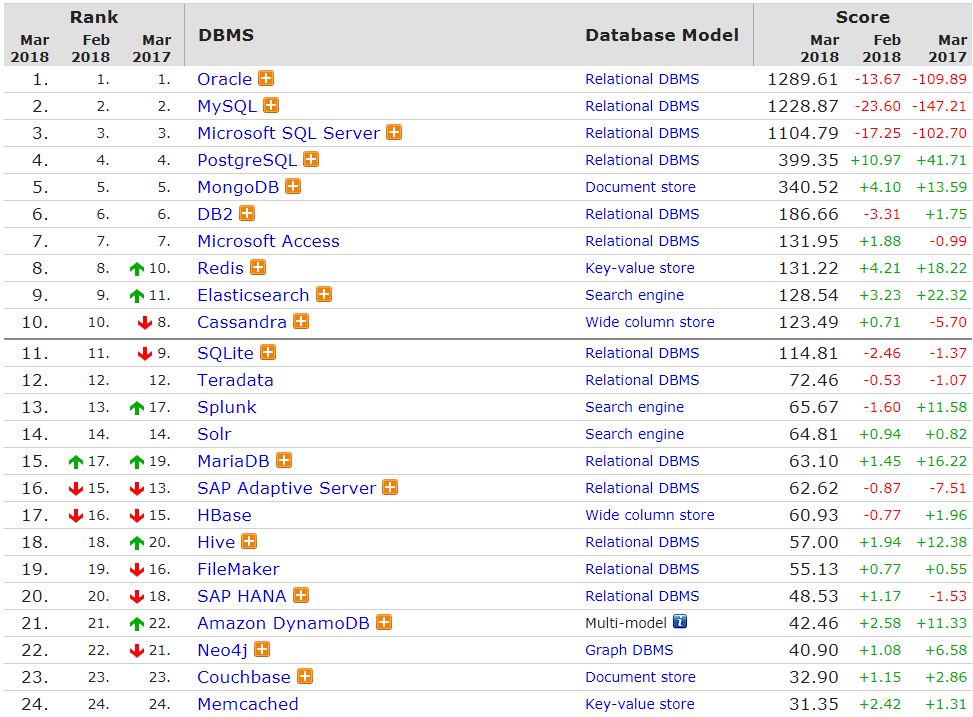Click Wide column store link in HBase row
Screen dimensions: 973x717
[x=650, y=515]
